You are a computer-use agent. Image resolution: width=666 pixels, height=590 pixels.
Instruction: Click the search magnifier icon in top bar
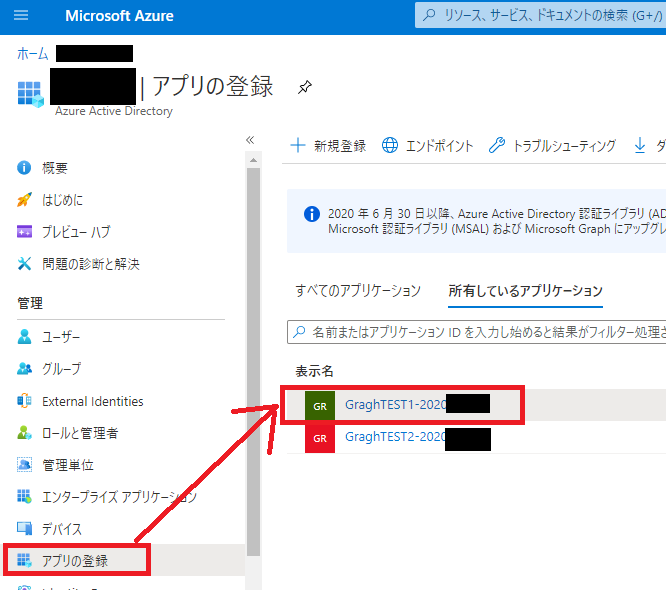[429, 15]
